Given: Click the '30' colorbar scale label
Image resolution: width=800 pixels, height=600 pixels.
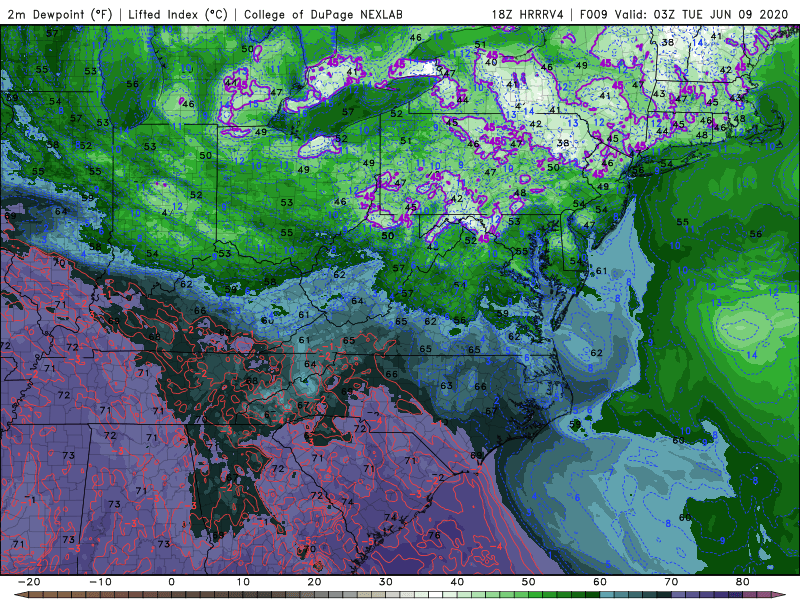Looking at the screenshot, I should (386, 582).
